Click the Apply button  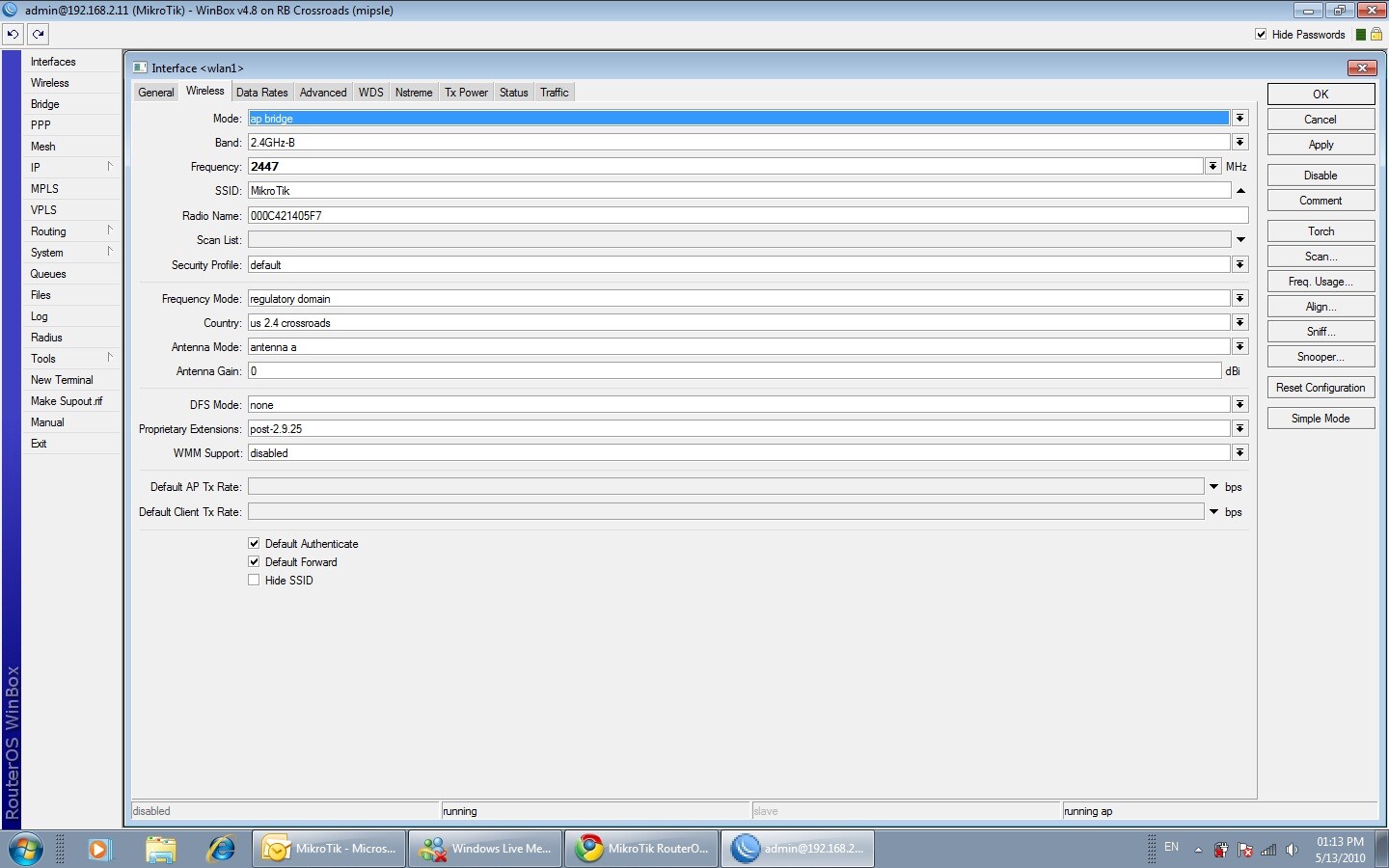[1321, 145]
